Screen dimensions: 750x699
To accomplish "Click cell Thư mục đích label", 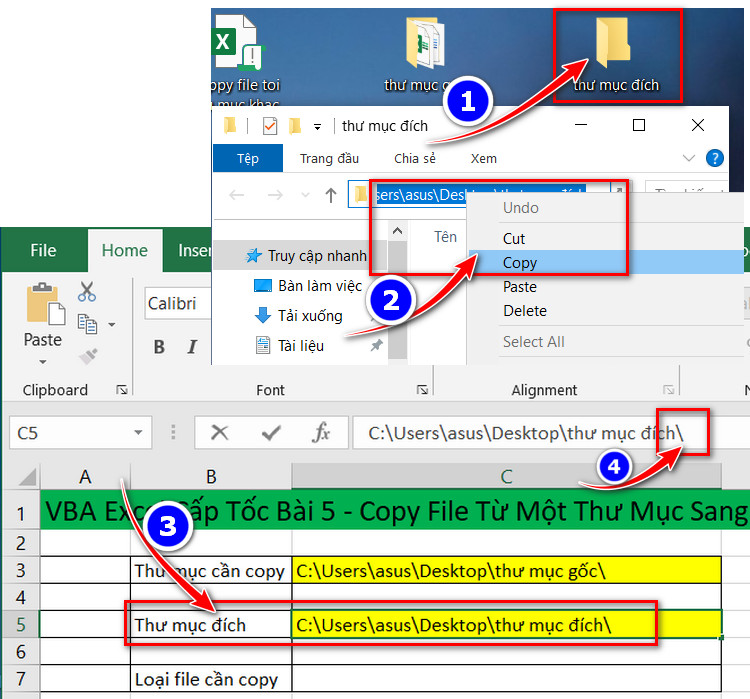I will (x=211, y=624).
